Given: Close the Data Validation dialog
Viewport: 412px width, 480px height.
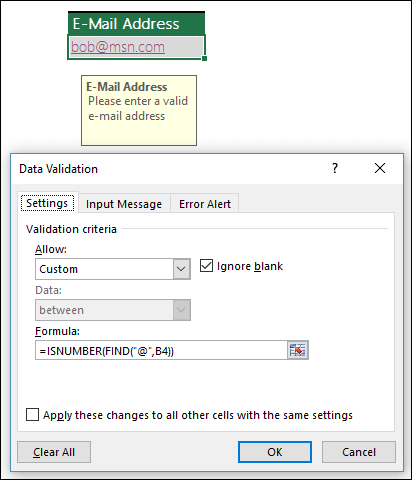Looking at the screenshot, I should pos(380,168).
